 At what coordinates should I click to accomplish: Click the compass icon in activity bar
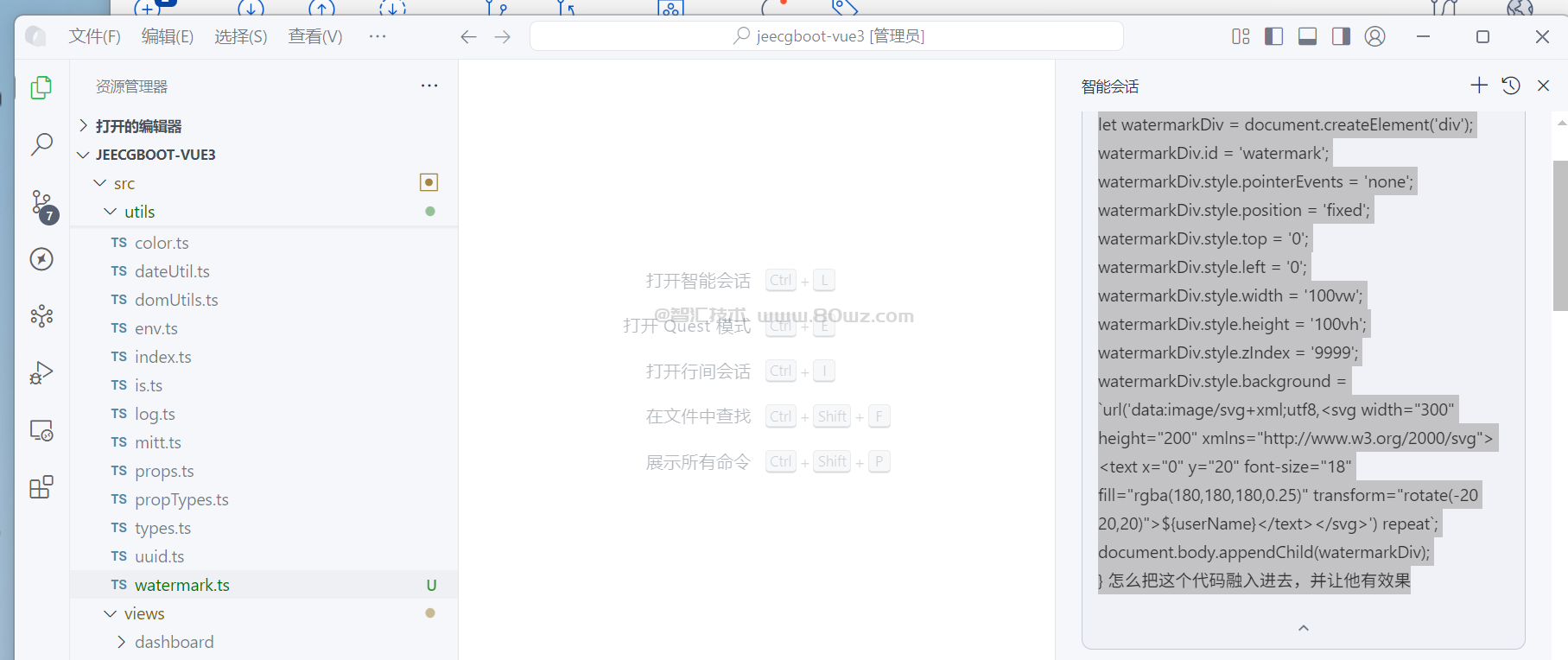[x=41, y=259]
